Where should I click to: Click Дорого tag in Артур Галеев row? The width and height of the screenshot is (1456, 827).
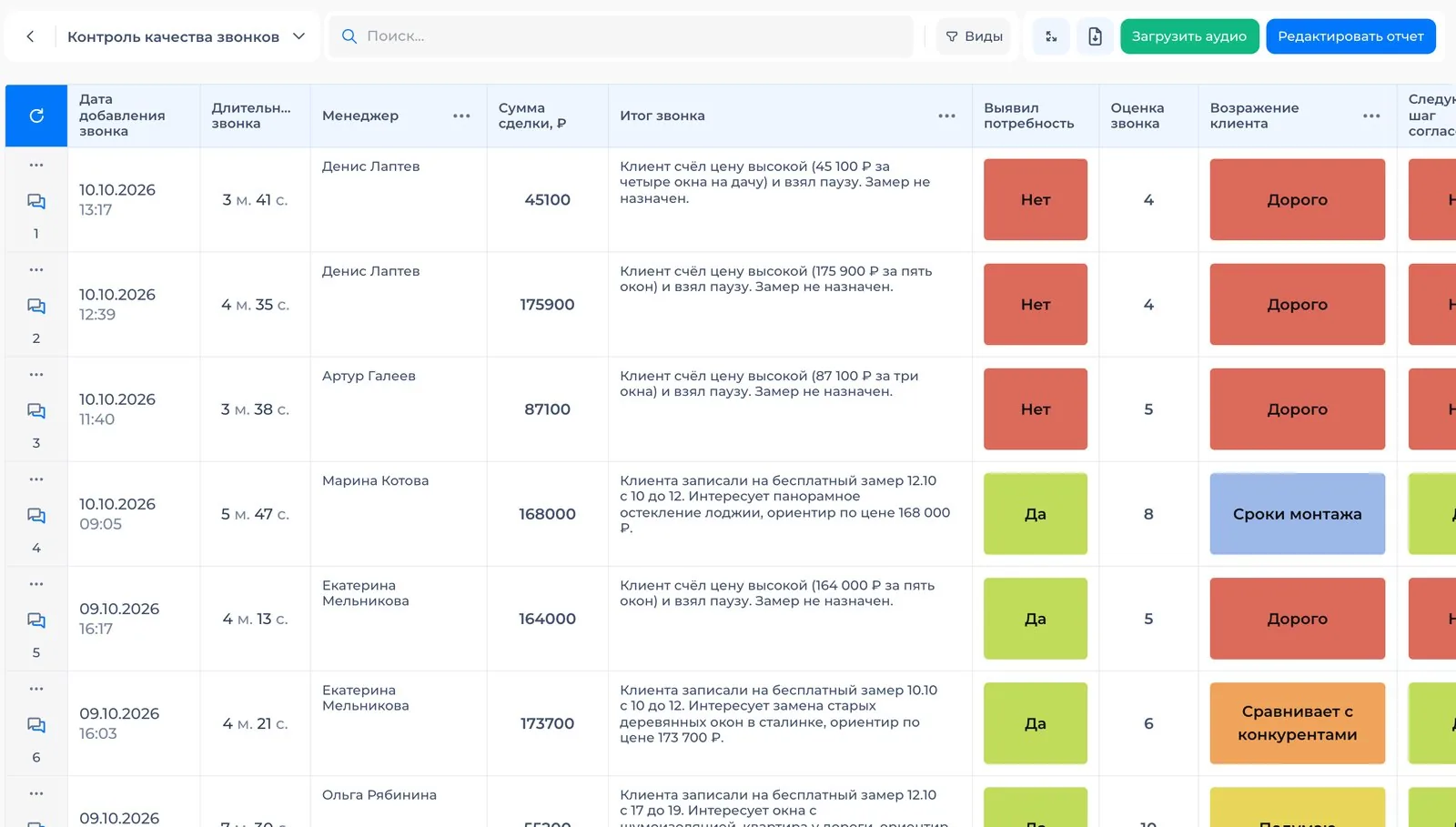(x=1298, y=409)
